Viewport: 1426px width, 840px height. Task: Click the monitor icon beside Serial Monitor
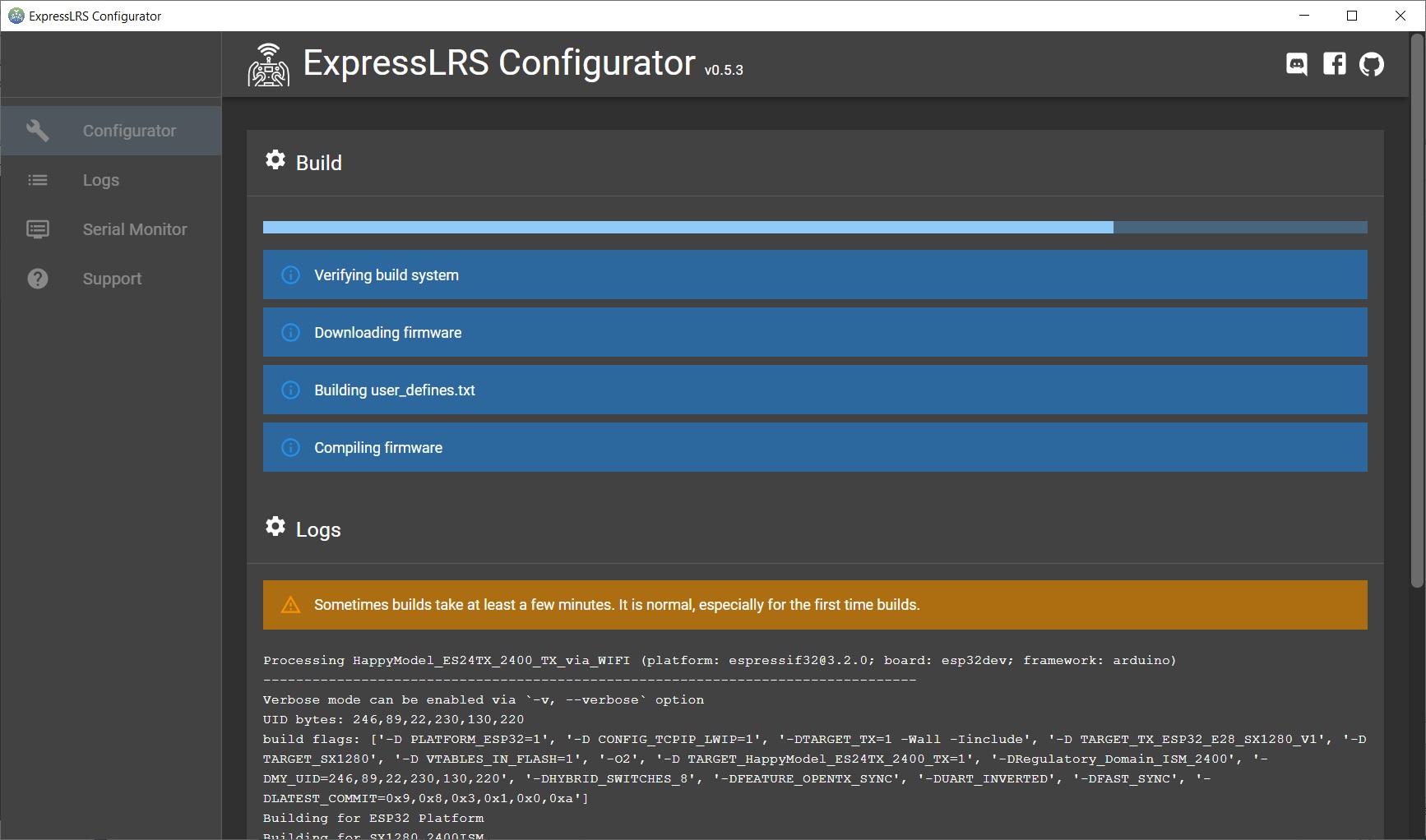pyautogui.click(x=38, y=229)
